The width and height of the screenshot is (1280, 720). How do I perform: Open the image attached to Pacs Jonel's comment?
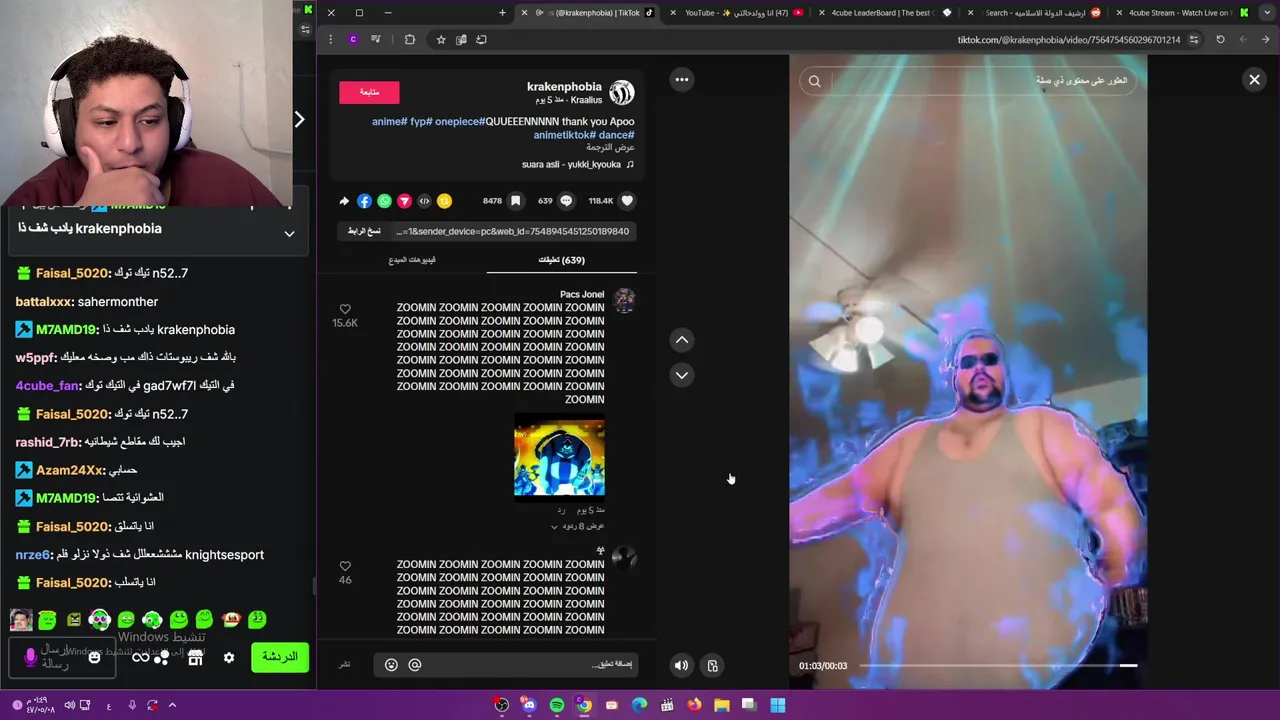coord(559,457)
